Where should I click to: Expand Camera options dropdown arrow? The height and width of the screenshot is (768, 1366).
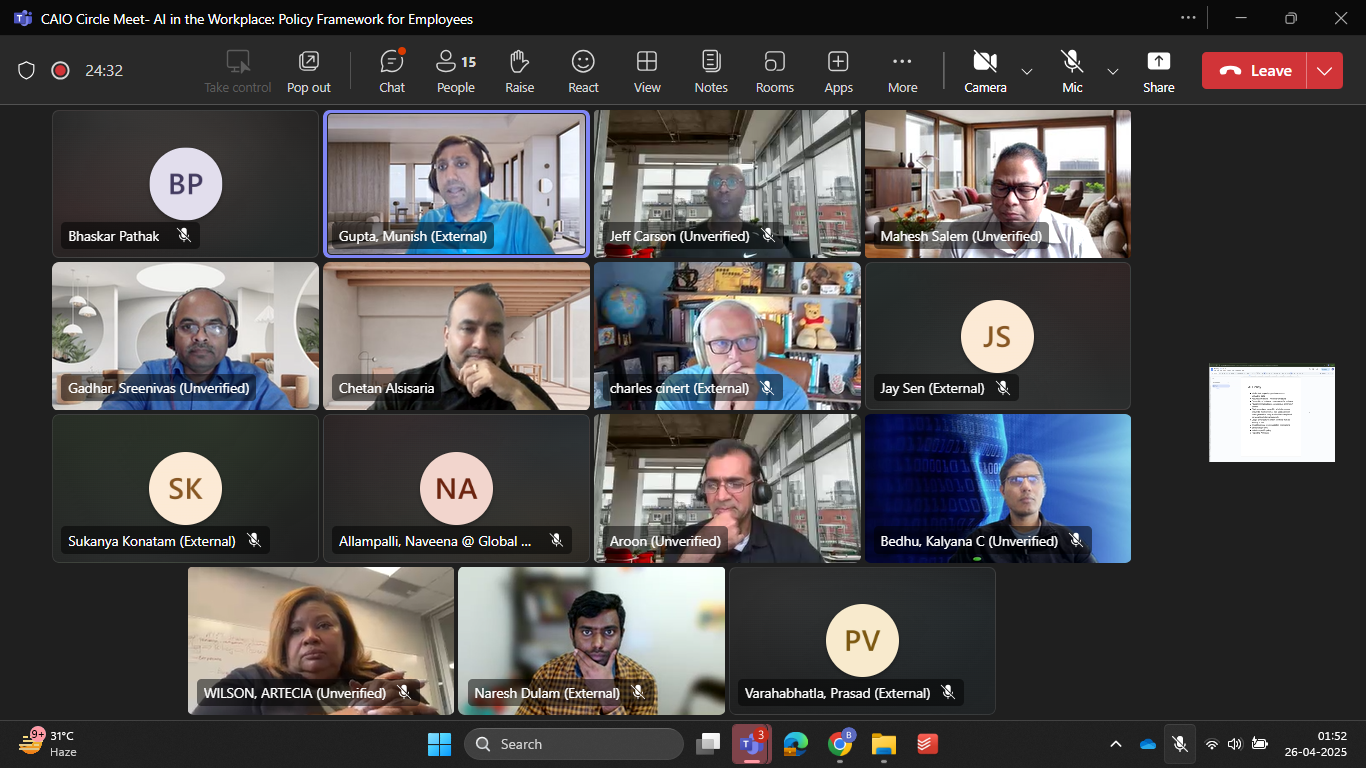click(x=1027, y=71)
